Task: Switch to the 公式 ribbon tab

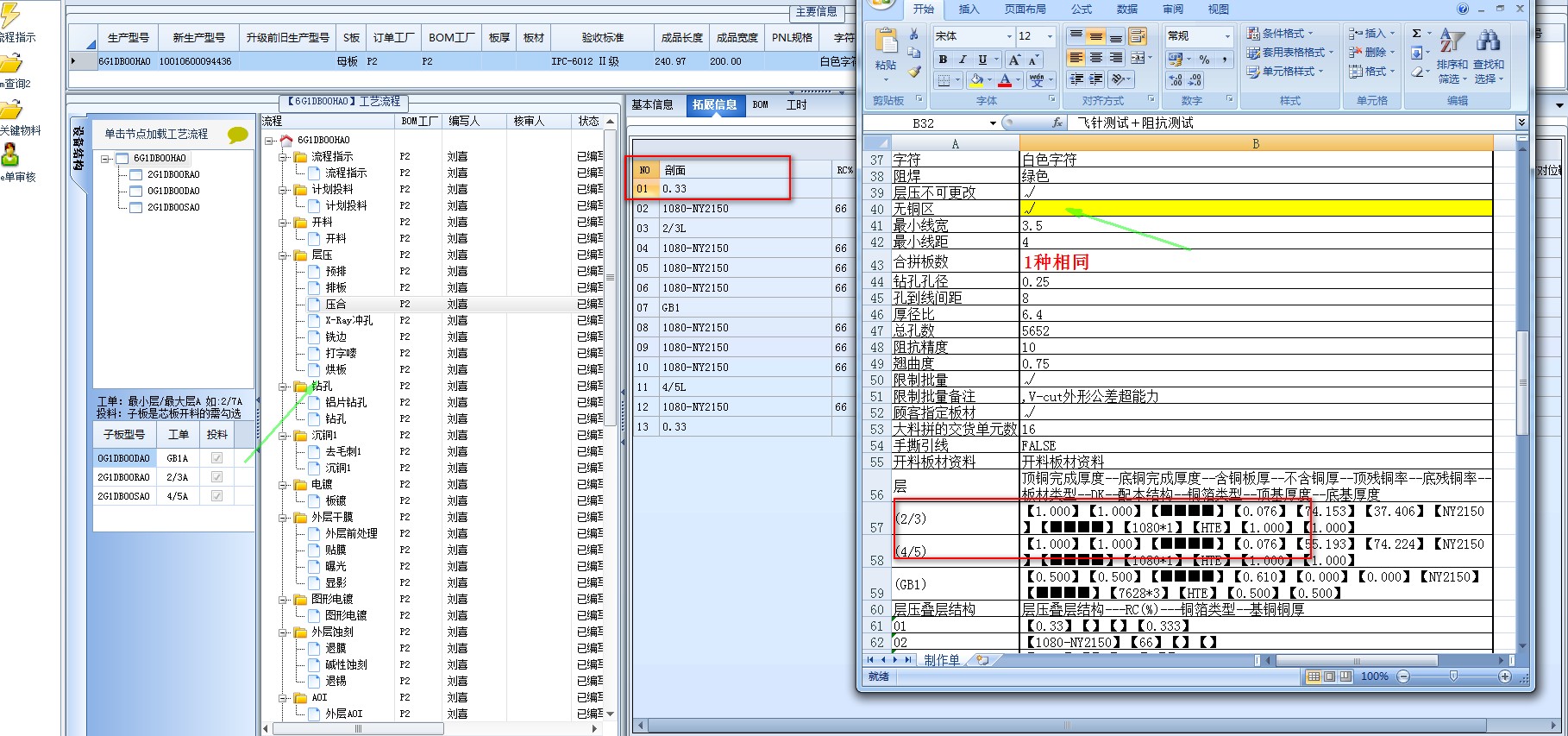Action: point(1082,9)
